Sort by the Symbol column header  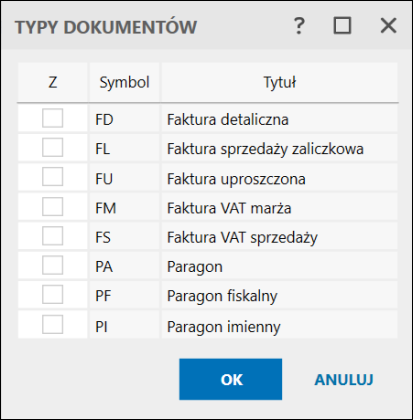124,82
